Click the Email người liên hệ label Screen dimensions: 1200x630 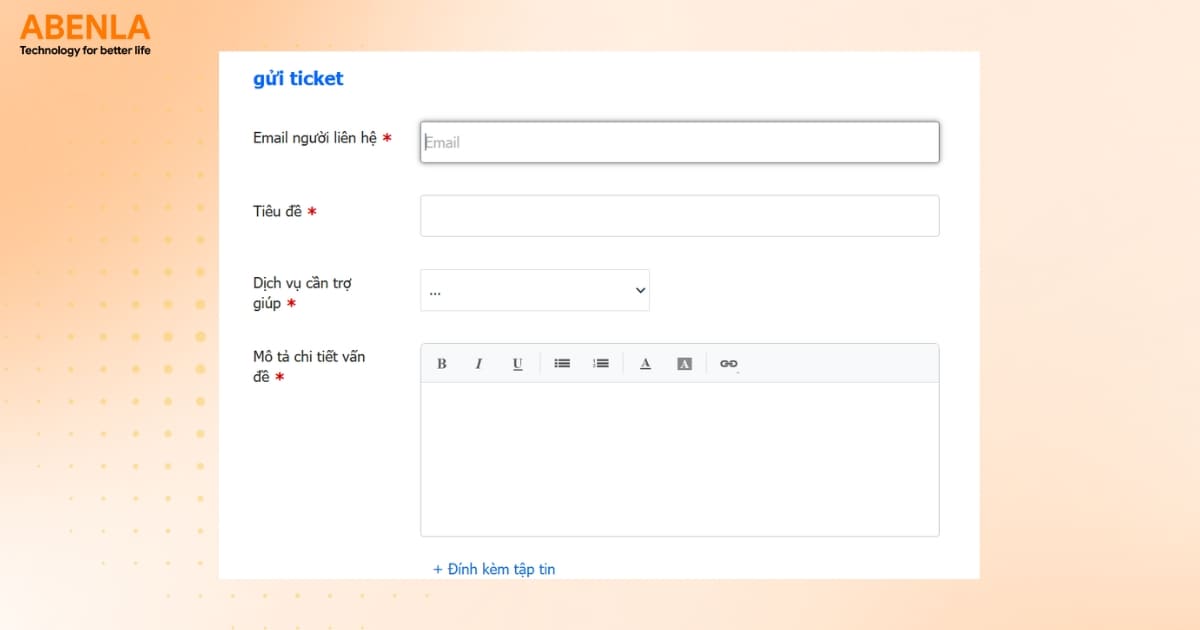point(315,138)
